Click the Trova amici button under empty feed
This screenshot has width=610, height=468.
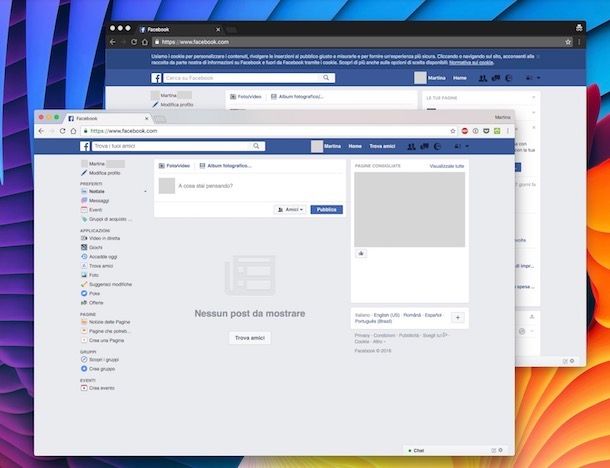[250, 338]
